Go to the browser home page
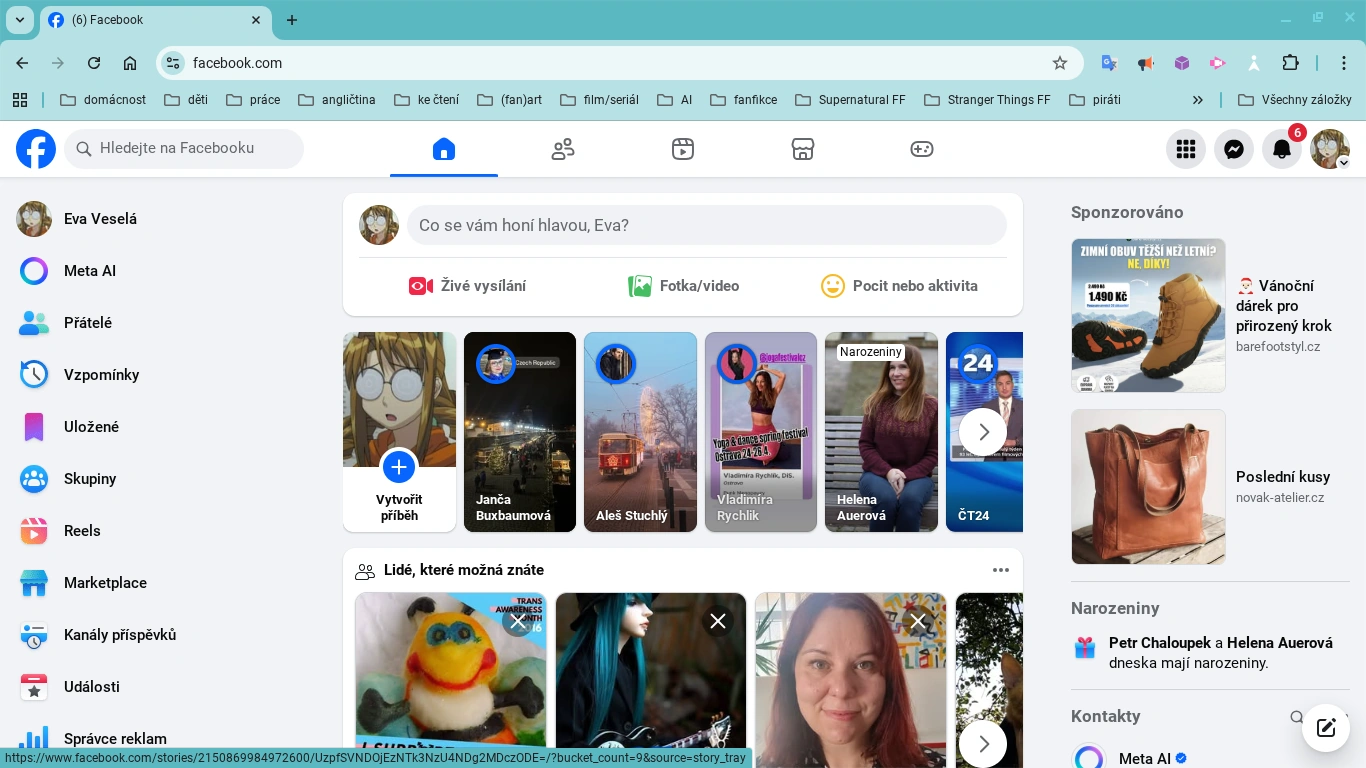1366x768 pixels. 130,63
